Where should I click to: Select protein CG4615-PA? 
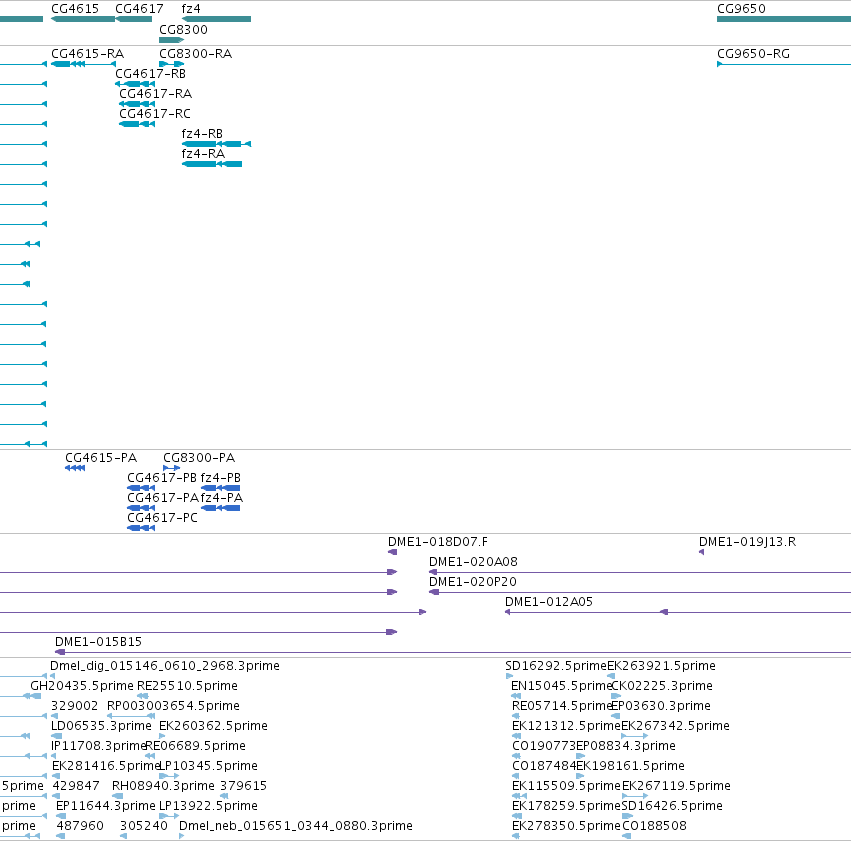101,458
